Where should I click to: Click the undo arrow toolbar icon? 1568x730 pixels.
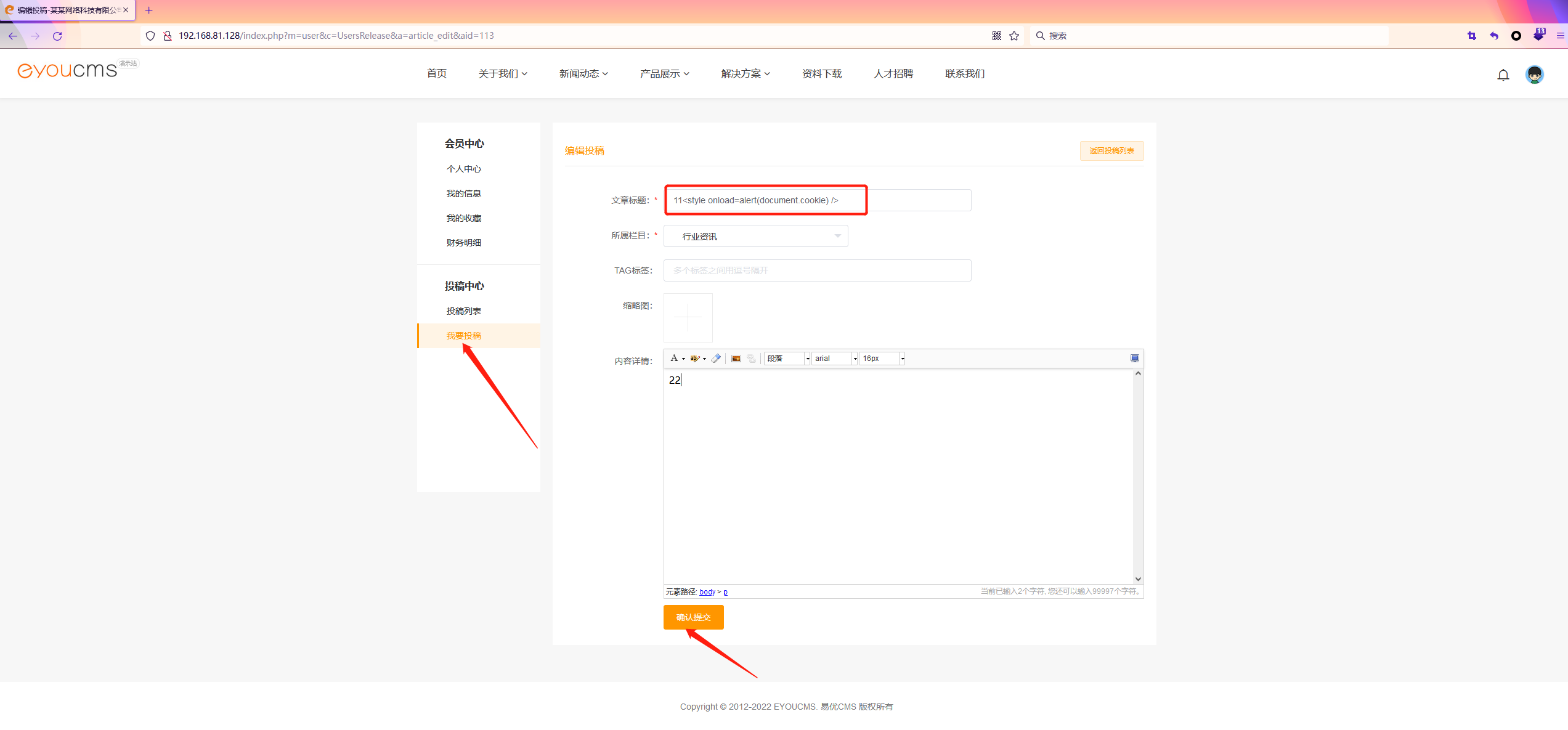(1494, 36)
